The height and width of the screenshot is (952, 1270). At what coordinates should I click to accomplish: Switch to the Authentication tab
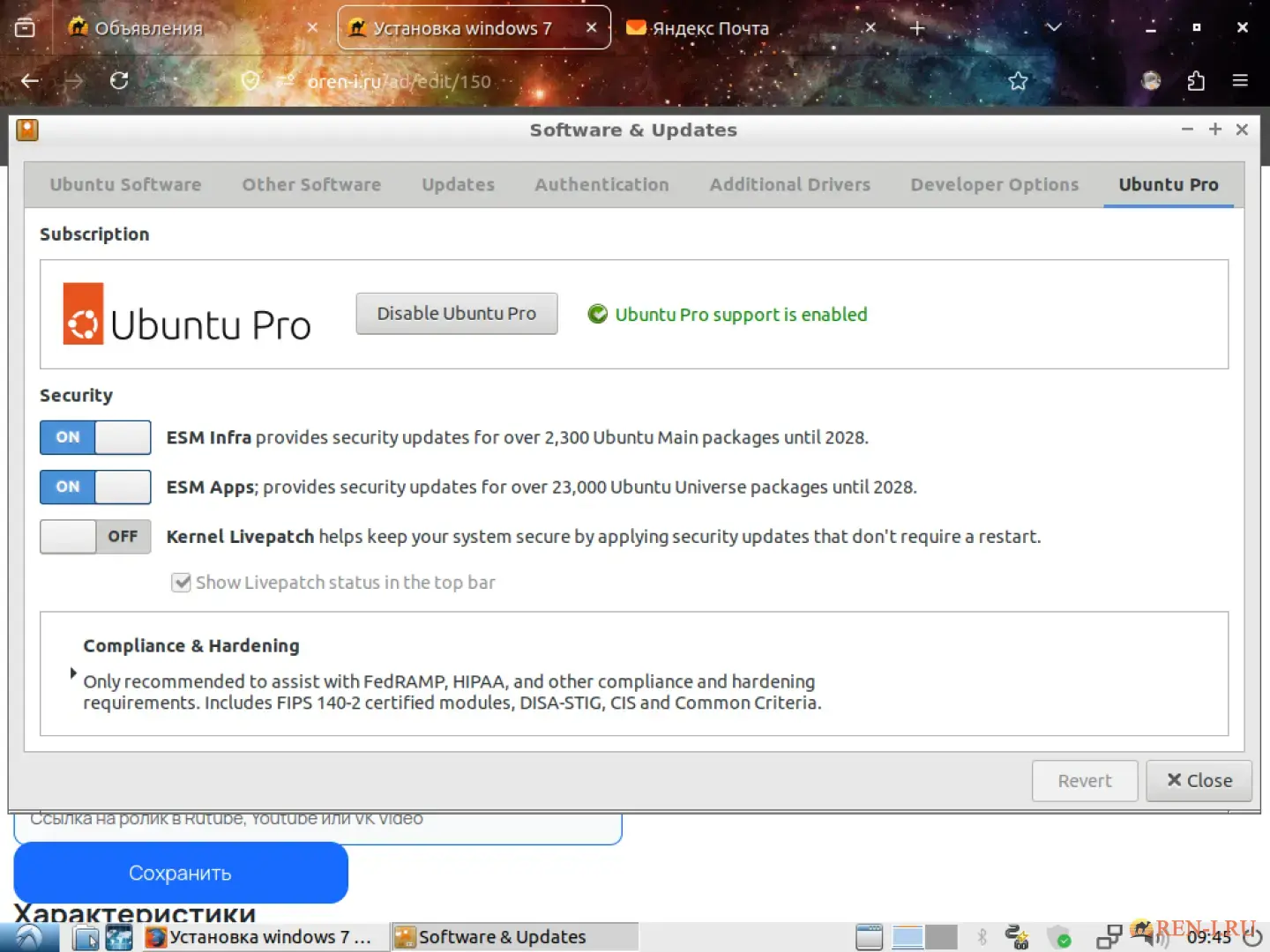601,185
